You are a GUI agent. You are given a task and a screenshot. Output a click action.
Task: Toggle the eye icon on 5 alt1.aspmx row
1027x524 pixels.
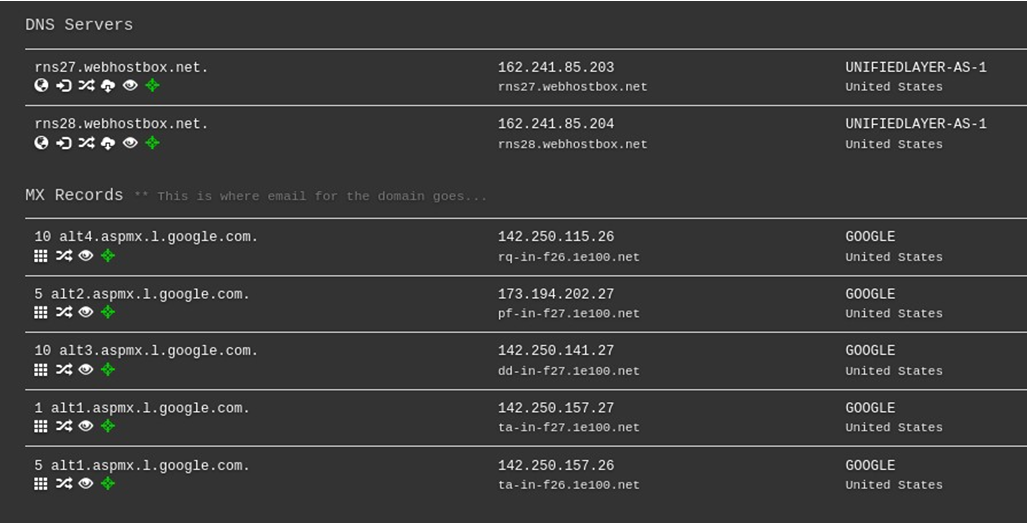point(86,484)
